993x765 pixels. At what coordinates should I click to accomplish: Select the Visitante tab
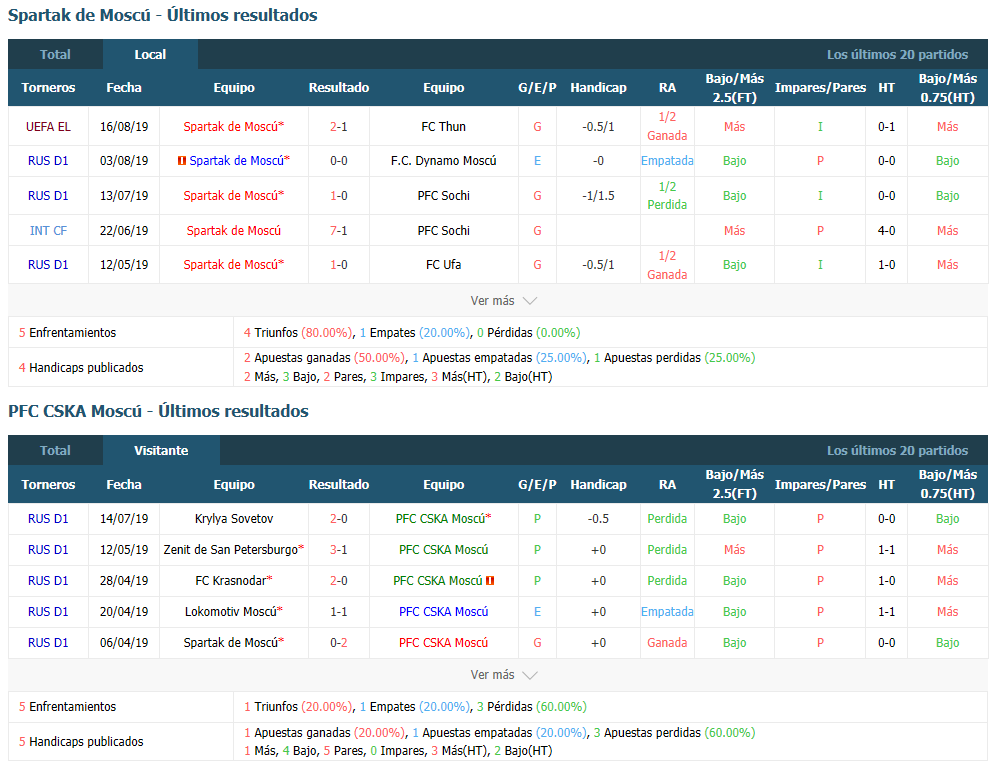(x=161, y=451)
